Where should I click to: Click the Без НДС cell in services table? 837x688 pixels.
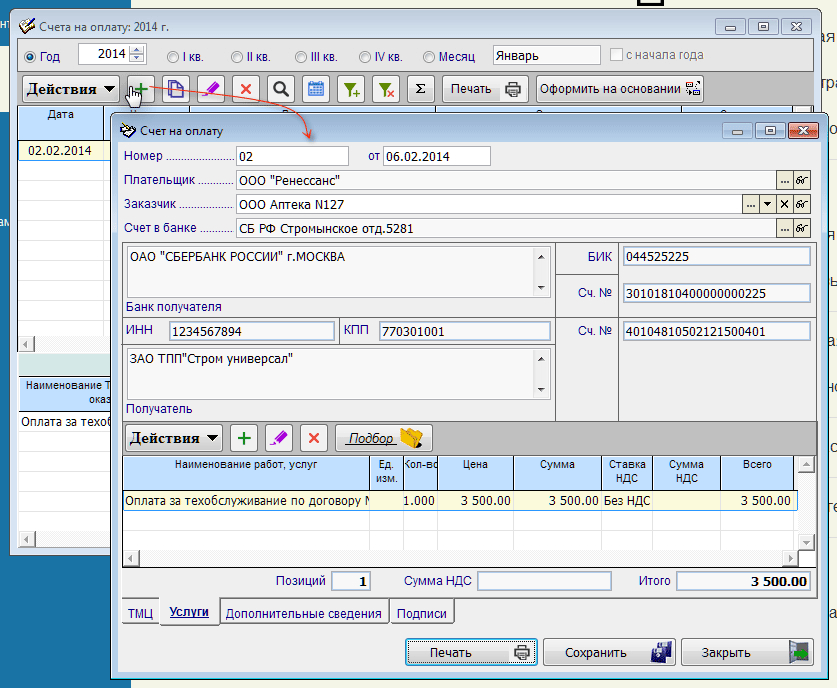point(627,501)
